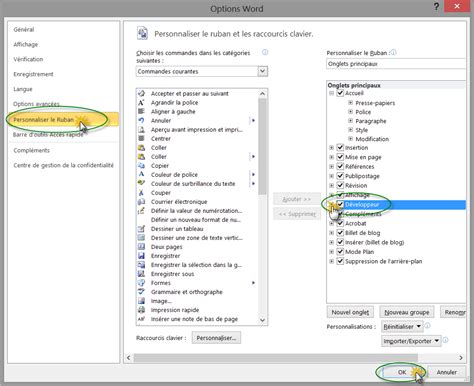The image size is (474, 386).
Task: Click the commands list scroll down arrow
Action: coord(262,320)
